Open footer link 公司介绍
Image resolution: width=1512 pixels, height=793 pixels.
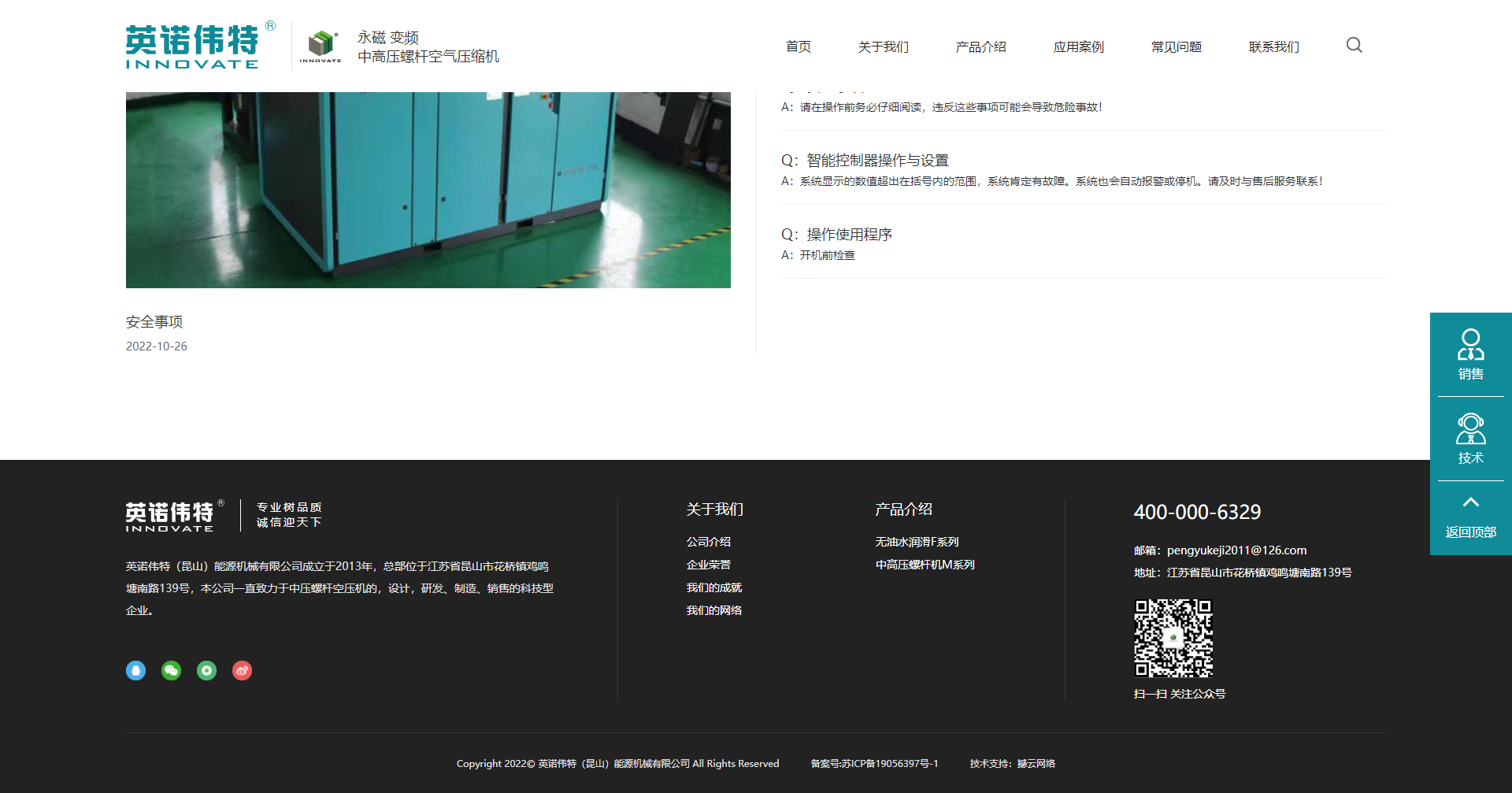tap(709, 542)
